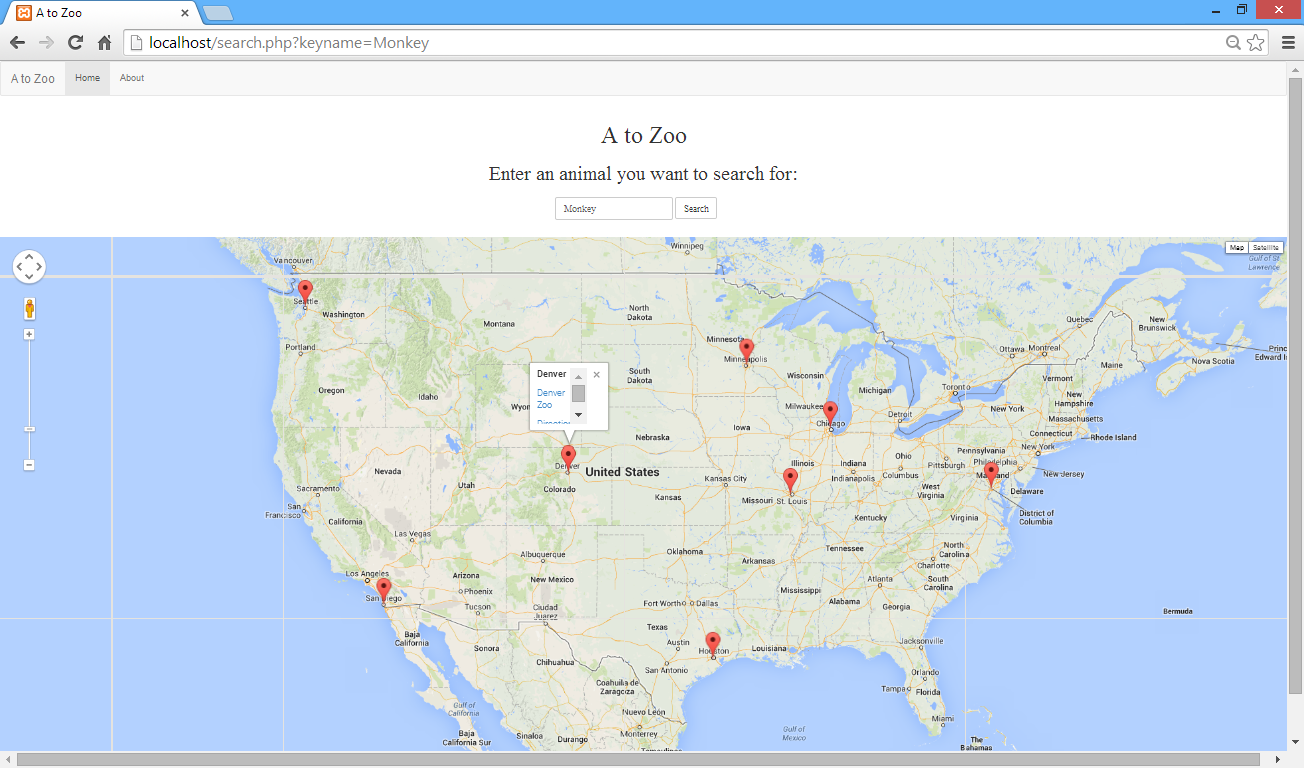Click the St. Louis map marker pin
Image resolution: width=1304 pixels, height=768 pixels.
click(790, 479)
